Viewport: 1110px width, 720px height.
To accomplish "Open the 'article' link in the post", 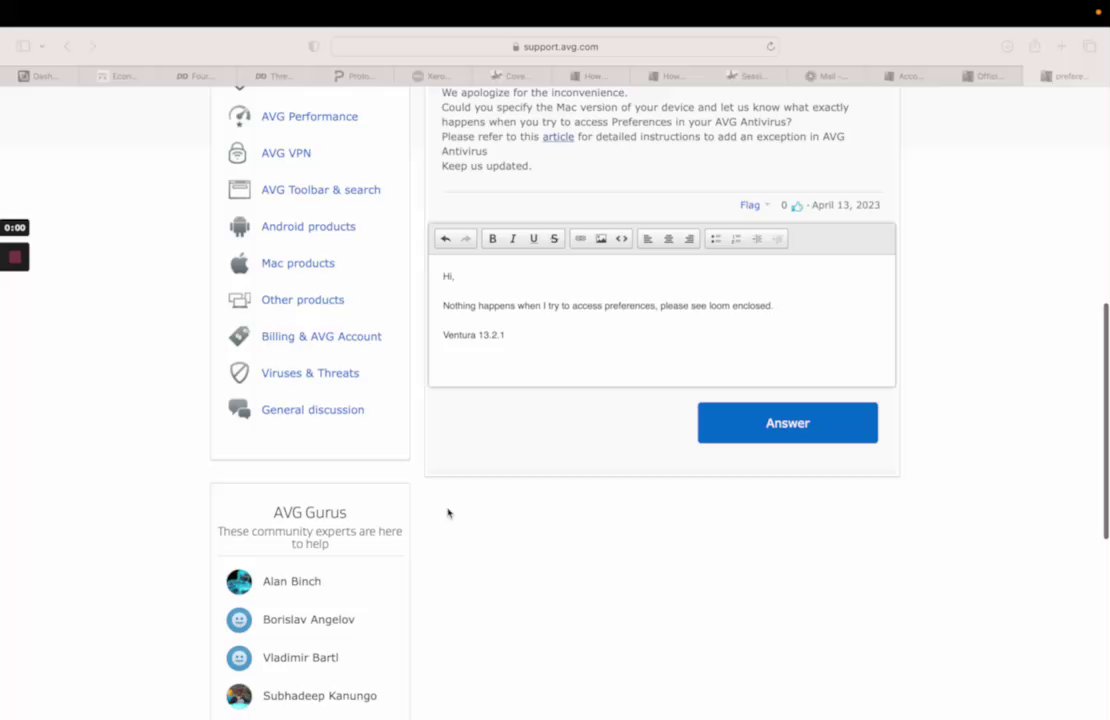I will [x=558, y=137].
